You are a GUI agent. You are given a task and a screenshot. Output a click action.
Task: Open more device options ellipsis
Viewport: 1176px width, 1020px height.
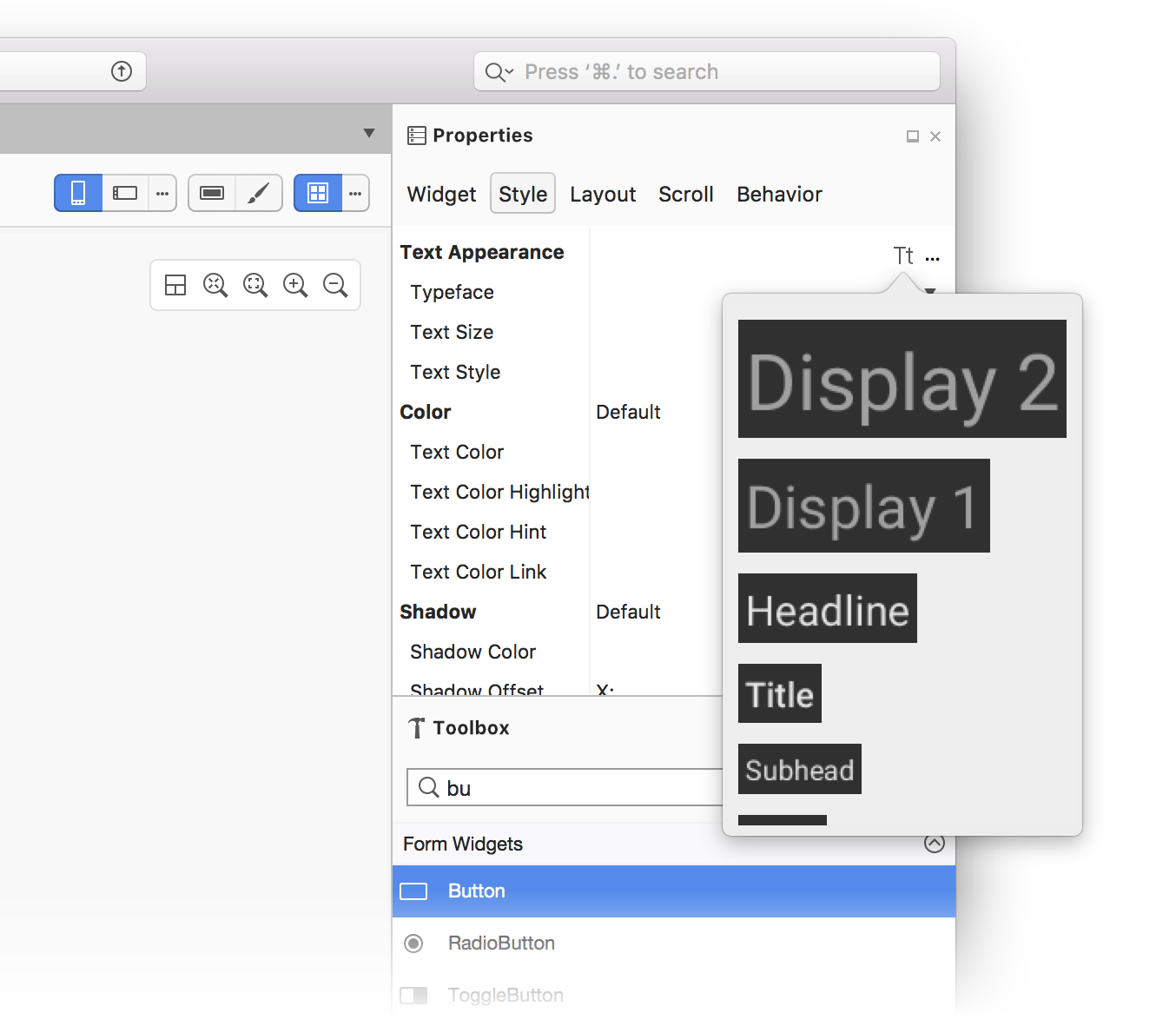pos(162,193)
